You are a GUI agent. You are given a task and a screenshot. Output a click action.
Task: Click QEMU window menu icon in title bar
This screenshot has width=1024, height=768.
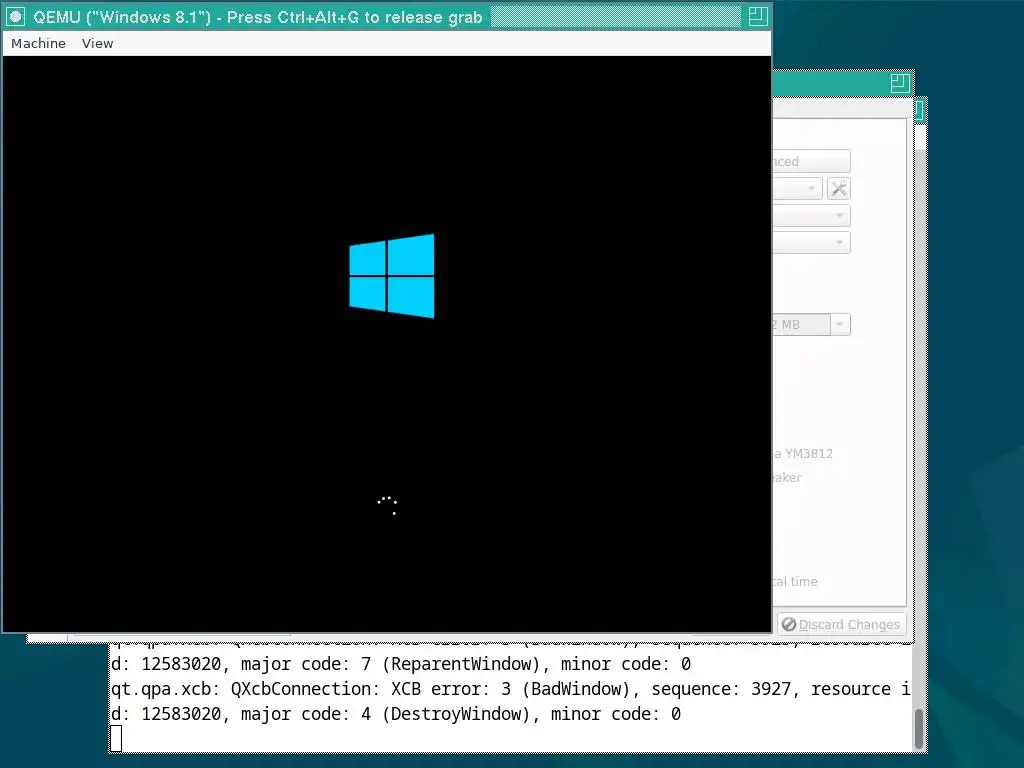(16, 16)
